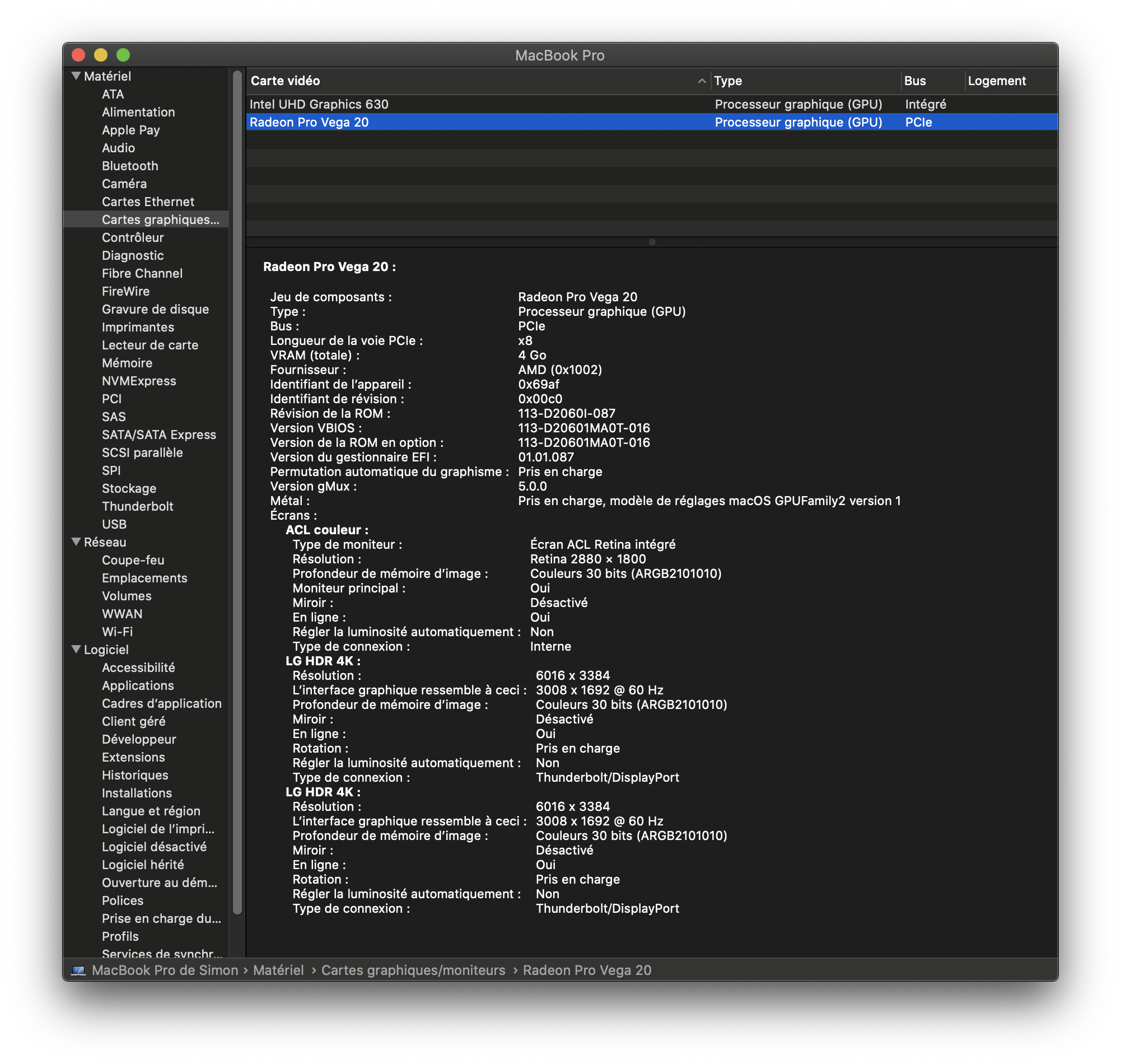Open Cadres d'application section
The height and width of the screenshot is (1064, 1121).
click(x=162, y=704)
